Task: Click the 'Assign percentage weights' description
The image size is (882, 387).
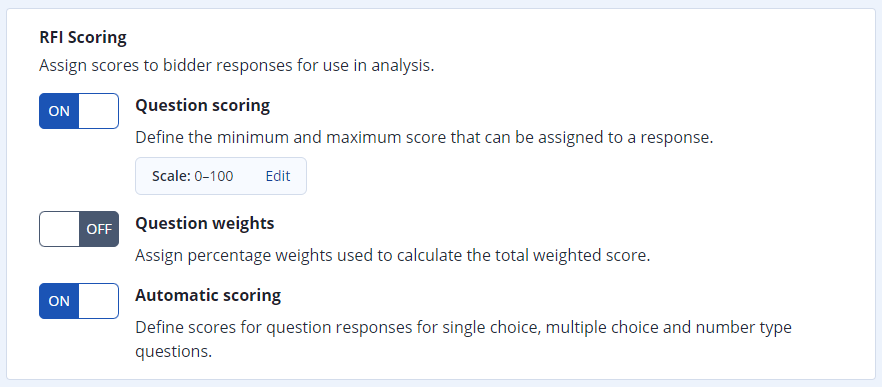Action: (393, 256)
